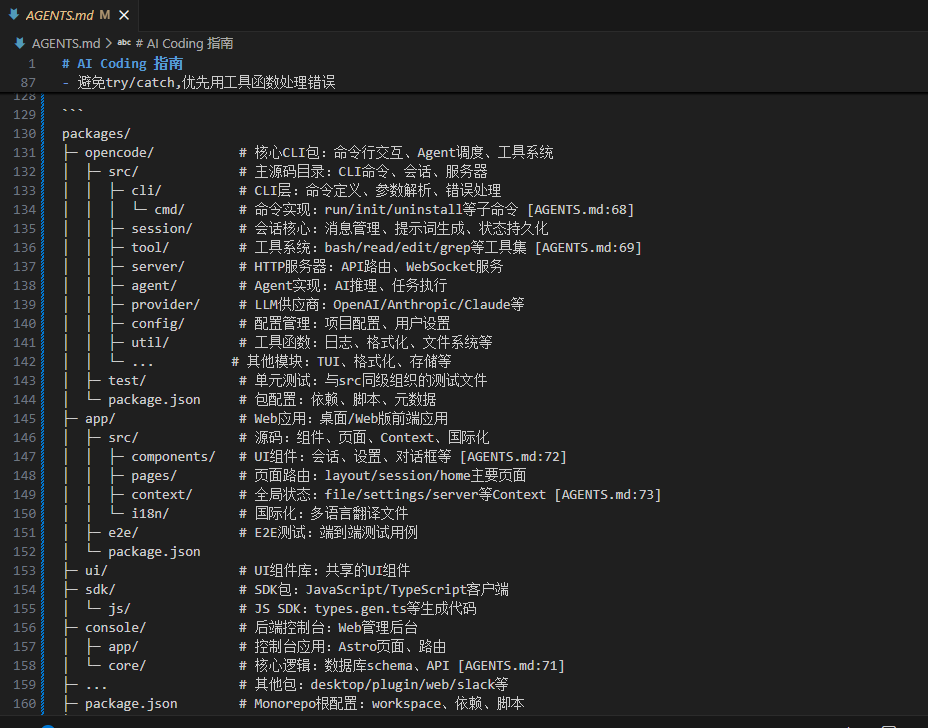Screen dimensions: 928x728
Task: Jump to sticky header '# AI Coding 指南'
Action: coord(122,63)
